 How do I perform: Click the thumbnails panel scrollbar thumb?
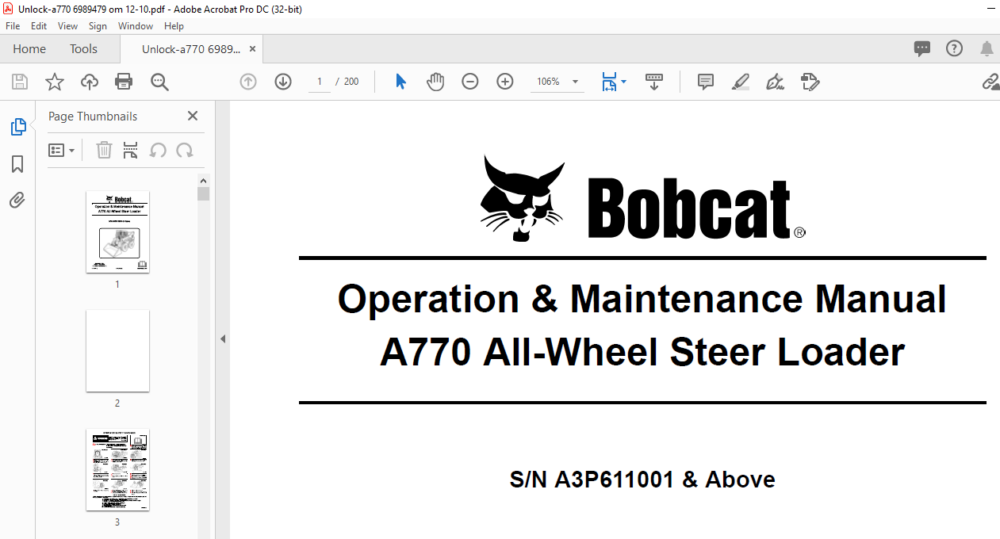coord(203,194)
